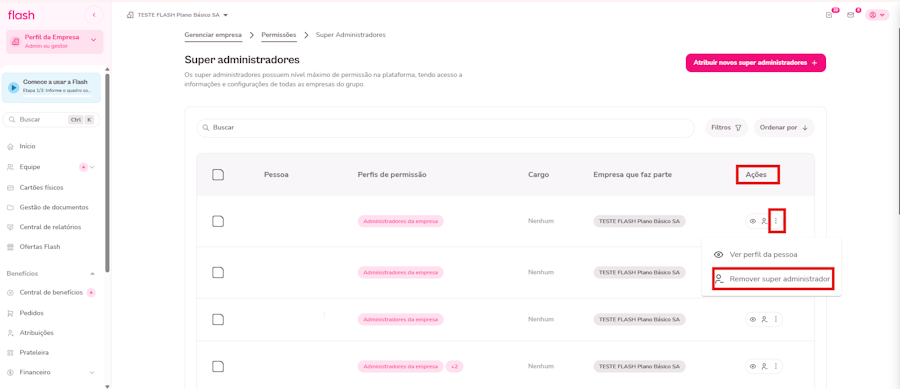Viewport: 900px width, 389px height.
Task: Click the remove-person icon in the +2 badge row
Action: coord(764,366)
